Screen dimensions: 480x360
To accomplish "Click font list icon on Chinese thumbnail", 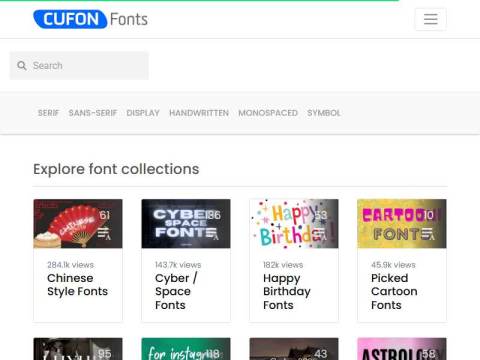I will pos(104,234).
